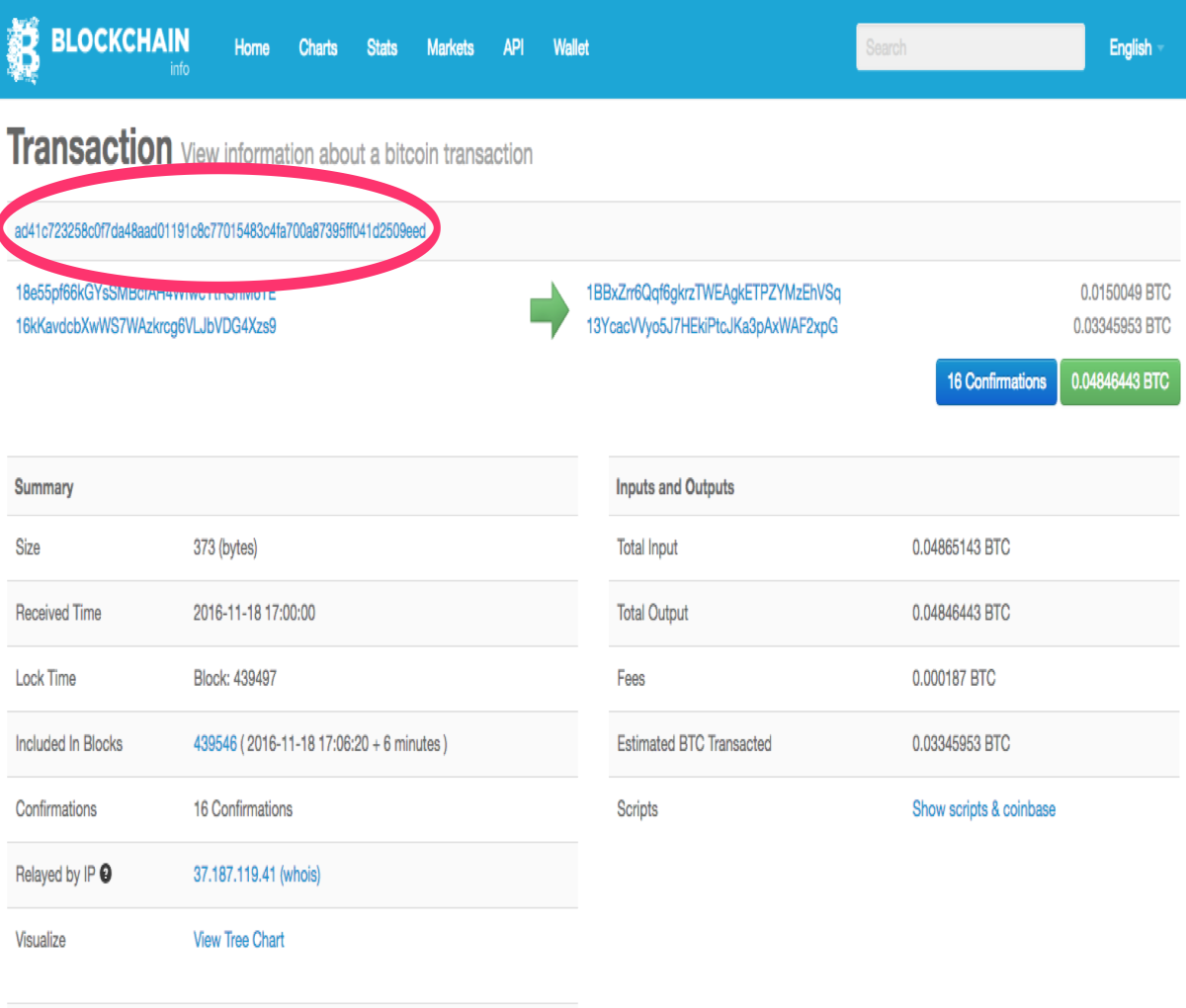This screenshot has height=1008, width=1186.
Task: Open the Home menu item
Action: click(x=252, y=47)
